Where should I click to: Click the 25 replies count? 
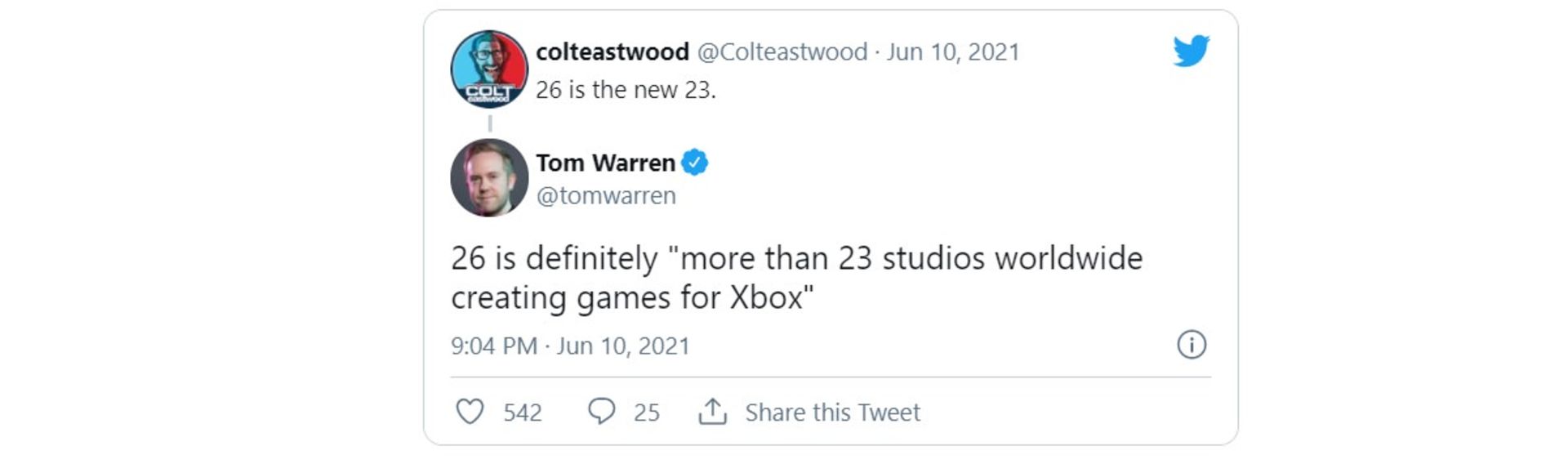(646, 413)
